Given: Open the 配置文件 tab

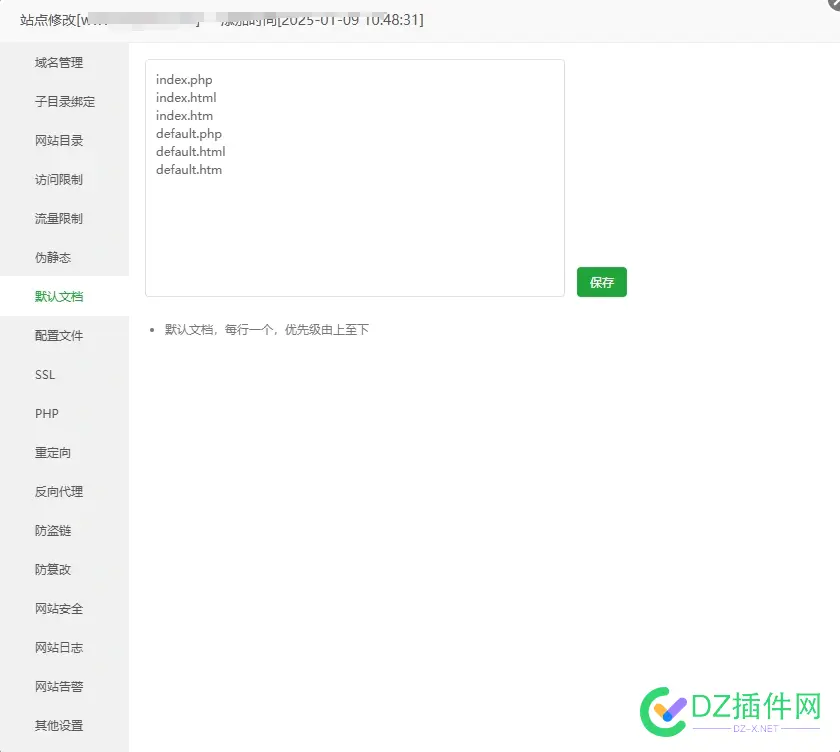Looking at the screenshot, I should point(59,336).
